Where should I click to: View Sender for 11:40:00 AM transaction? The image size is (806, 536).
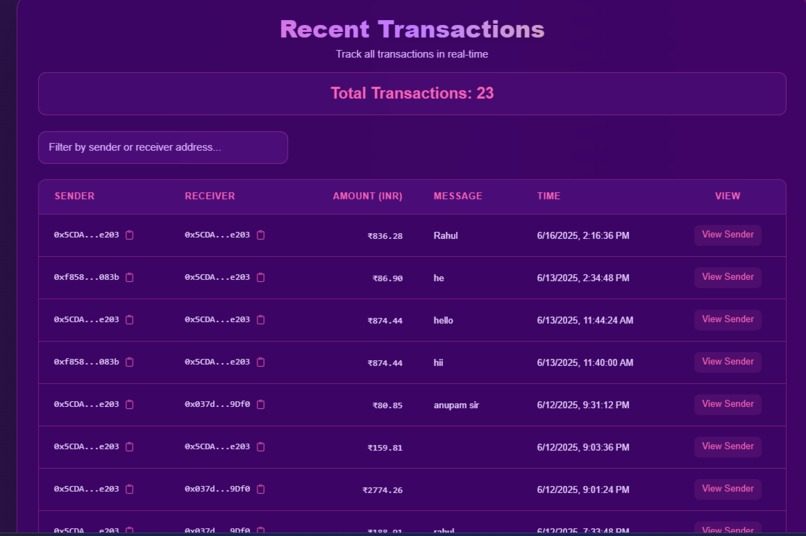pos(727,362)
